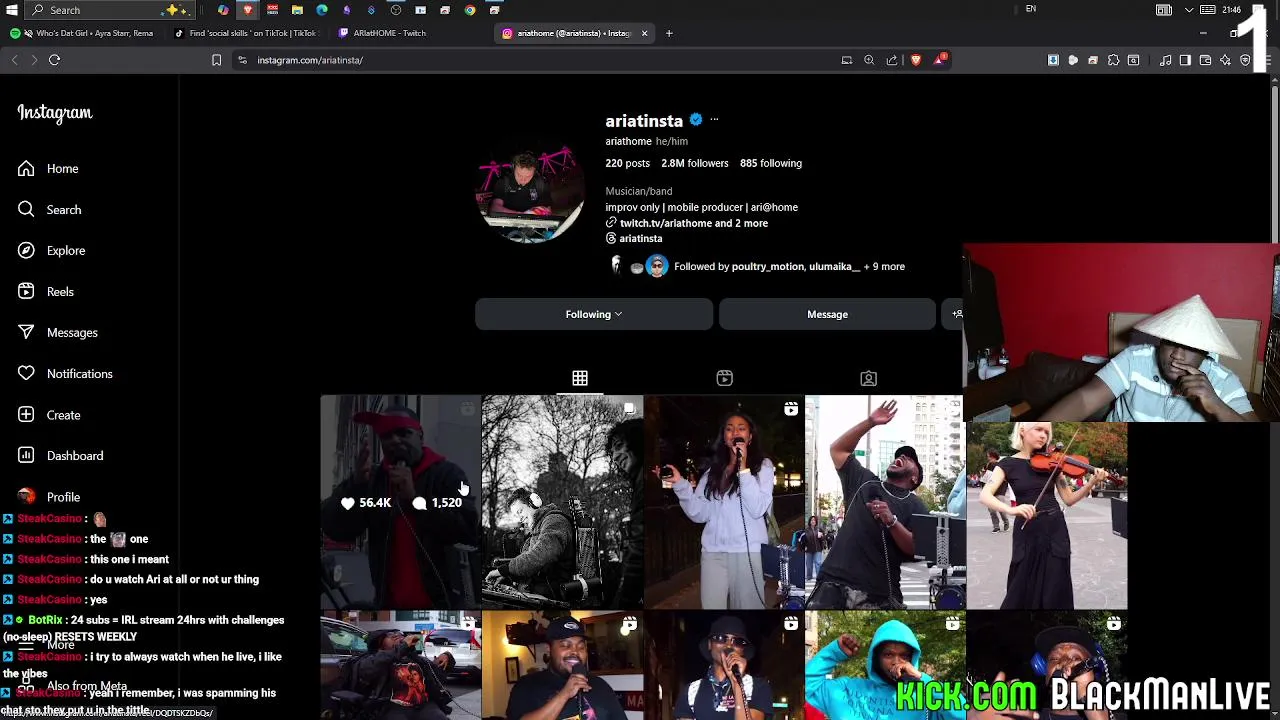The image size is (1280, 720).
Task: Open a new browser tab
Action: [669, 33]
